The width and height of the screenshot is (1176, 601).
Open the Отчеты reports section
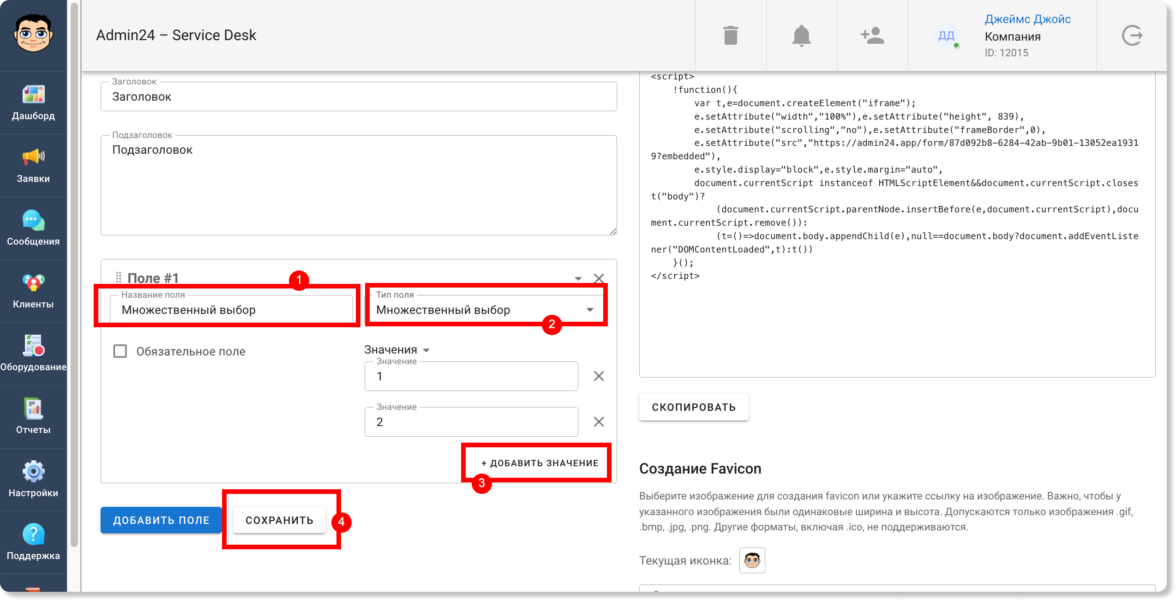tap(33, 418)
